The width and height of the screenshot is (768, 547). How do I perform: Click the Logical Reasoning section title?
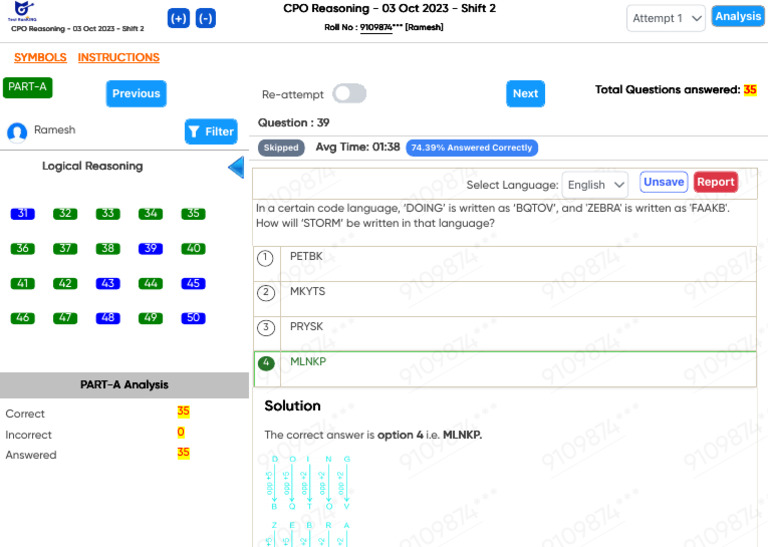tap(93, 166)
